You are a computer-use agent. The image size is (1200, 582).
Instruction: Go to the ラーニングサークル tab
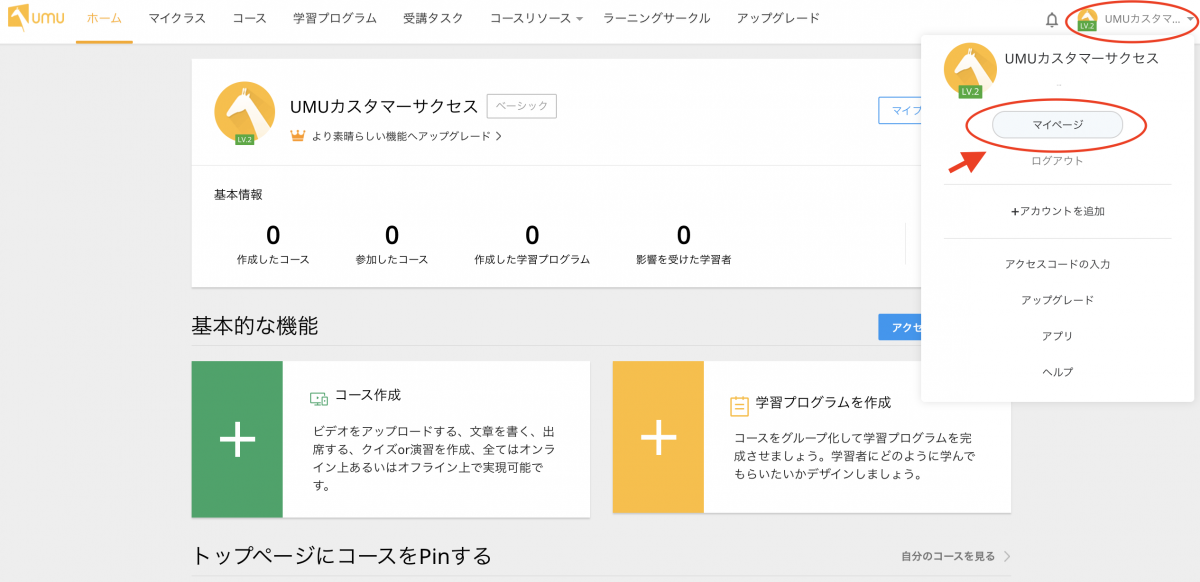click(656, 19)
